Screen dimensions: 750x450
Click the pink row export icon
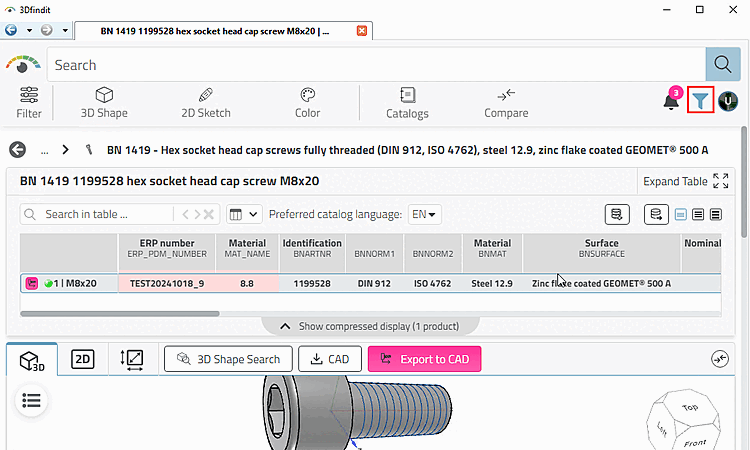(32, 283)
